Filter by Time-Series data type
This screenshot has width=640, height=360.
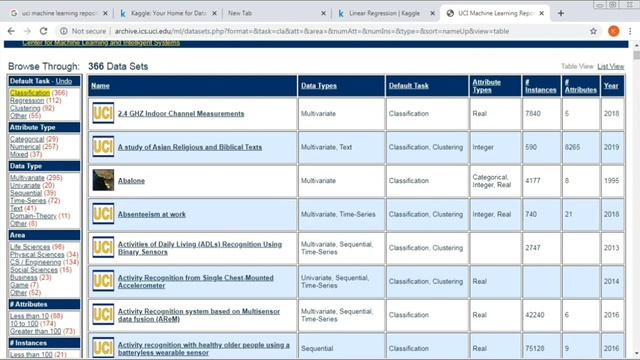(x=28, y=200)
